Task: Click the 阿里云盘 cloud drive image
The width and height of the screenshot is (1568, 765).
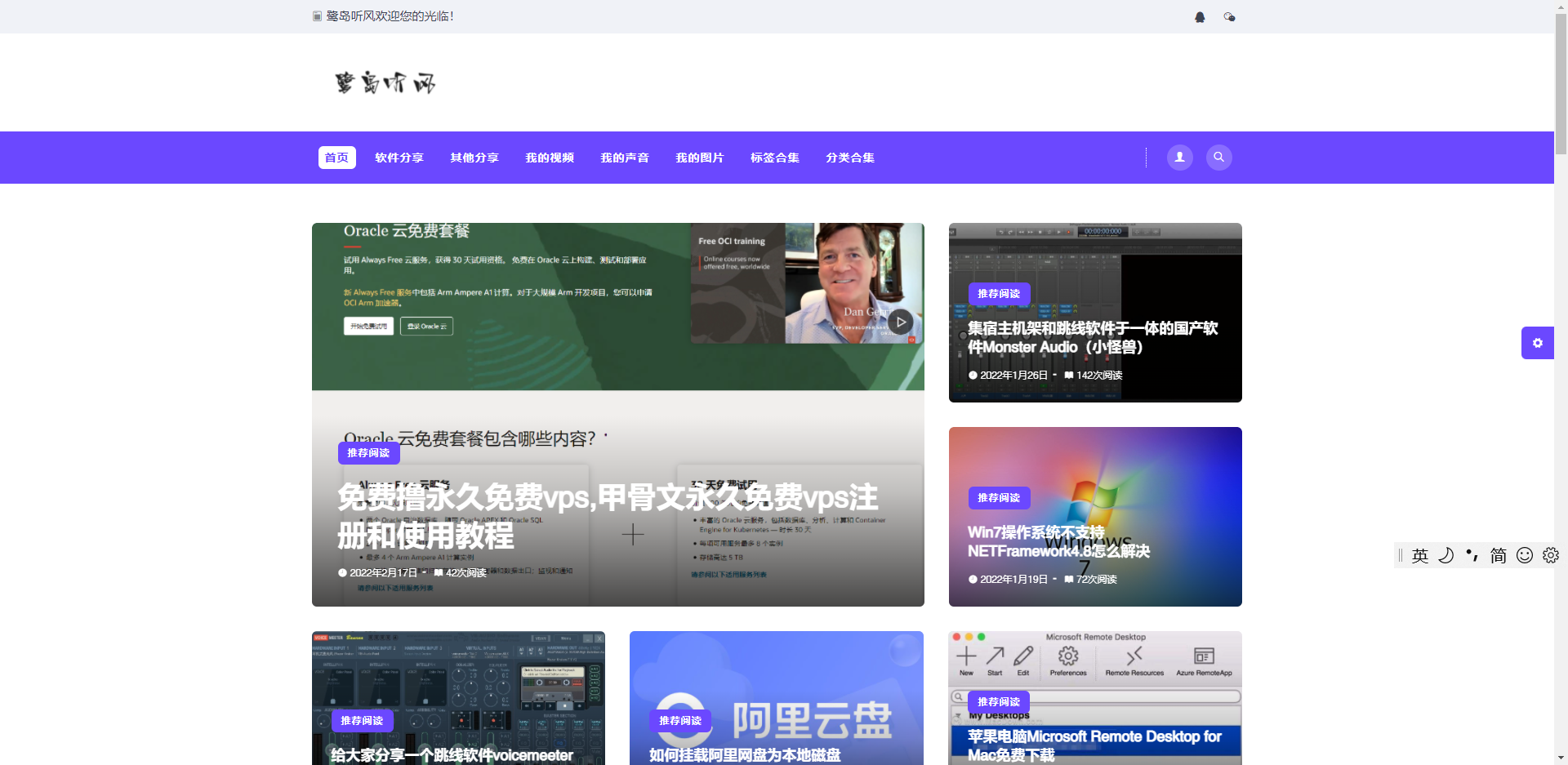Action: (x=777, y=698)
